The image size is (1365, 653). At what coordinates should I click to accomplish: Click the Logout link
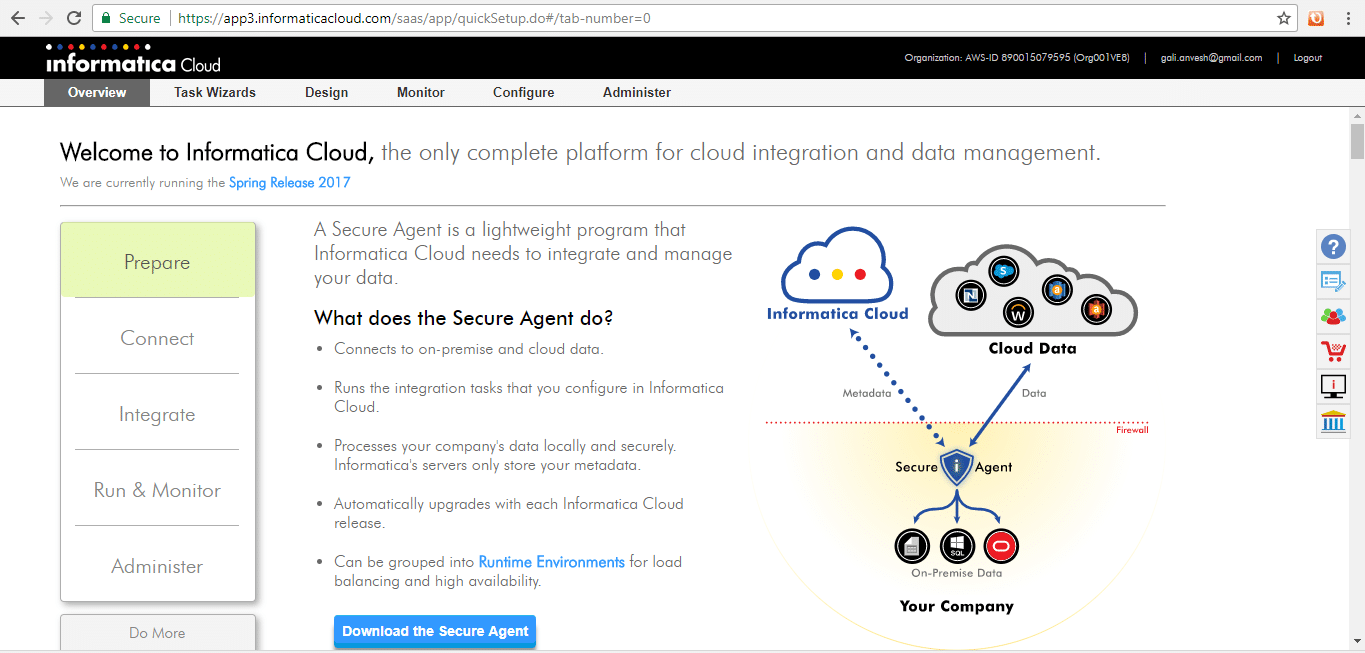click(1308, 58)
